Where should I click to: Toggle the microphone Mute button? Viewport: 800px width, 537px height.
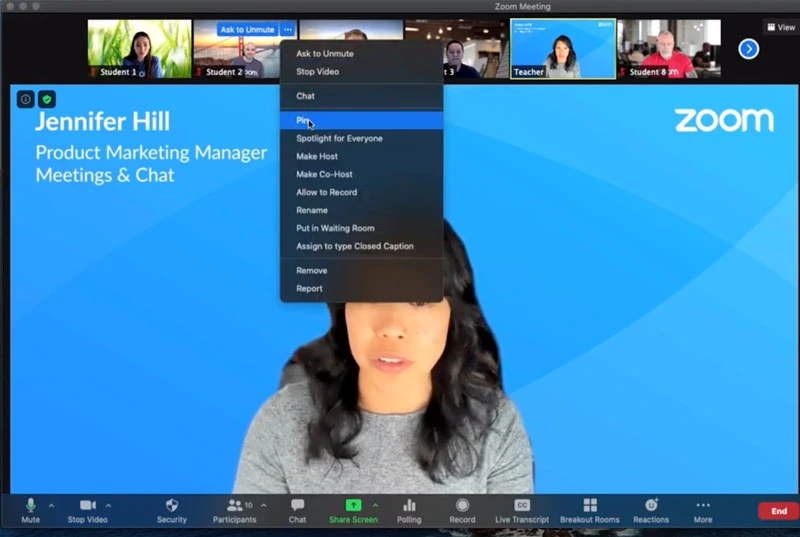(x=30, y=506)
